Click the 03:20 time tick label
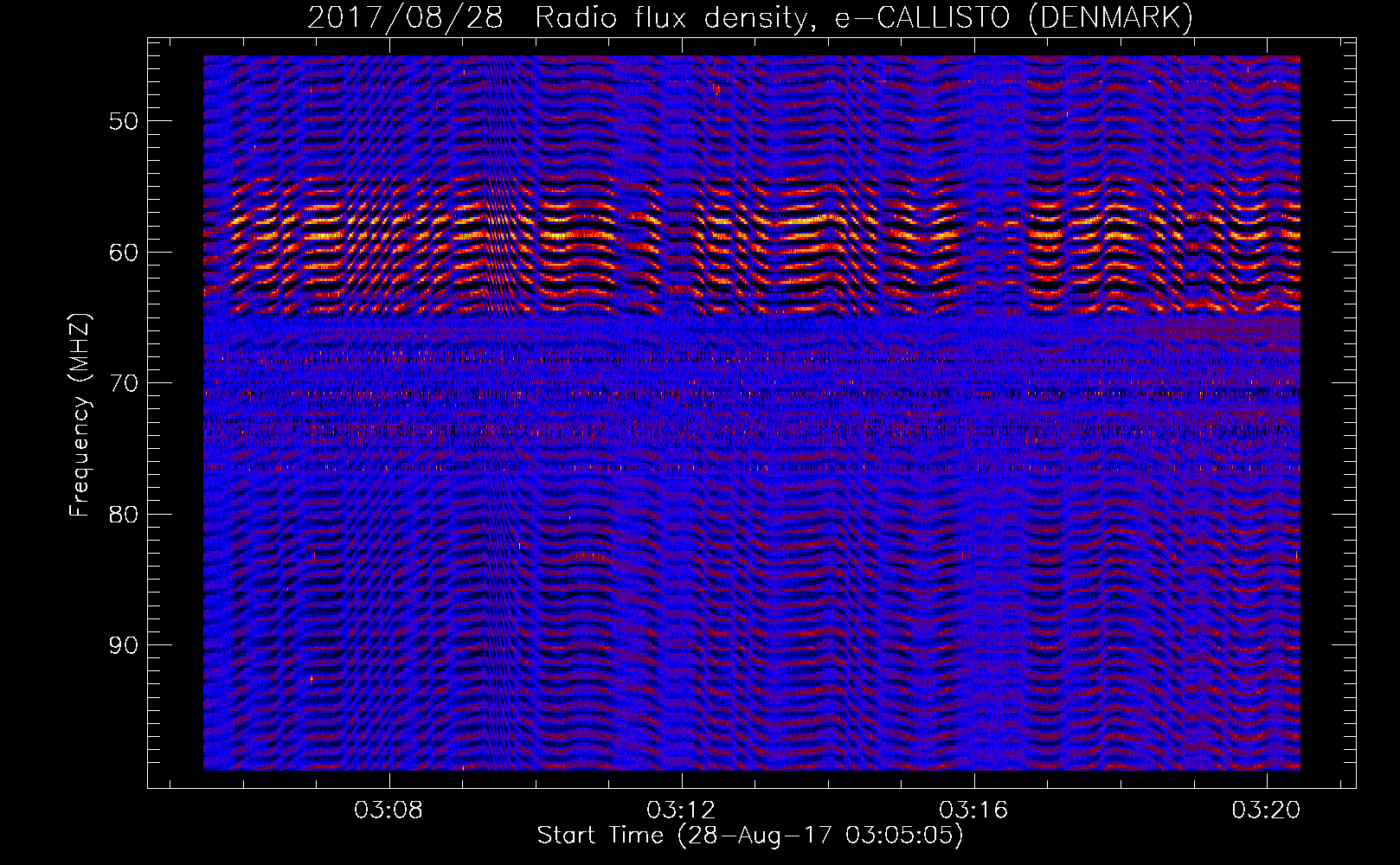 click(x=1267, y=811)
